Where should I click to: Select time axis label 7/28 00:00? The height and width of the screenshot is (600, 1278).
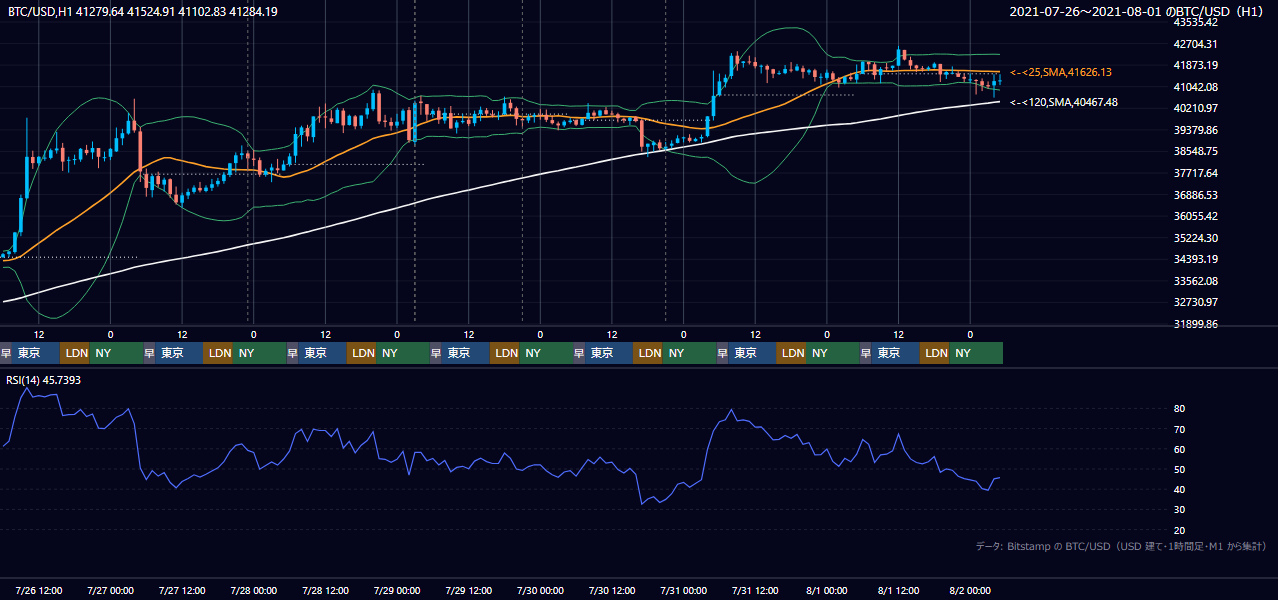pyautogui.click(x=254, y=590)
